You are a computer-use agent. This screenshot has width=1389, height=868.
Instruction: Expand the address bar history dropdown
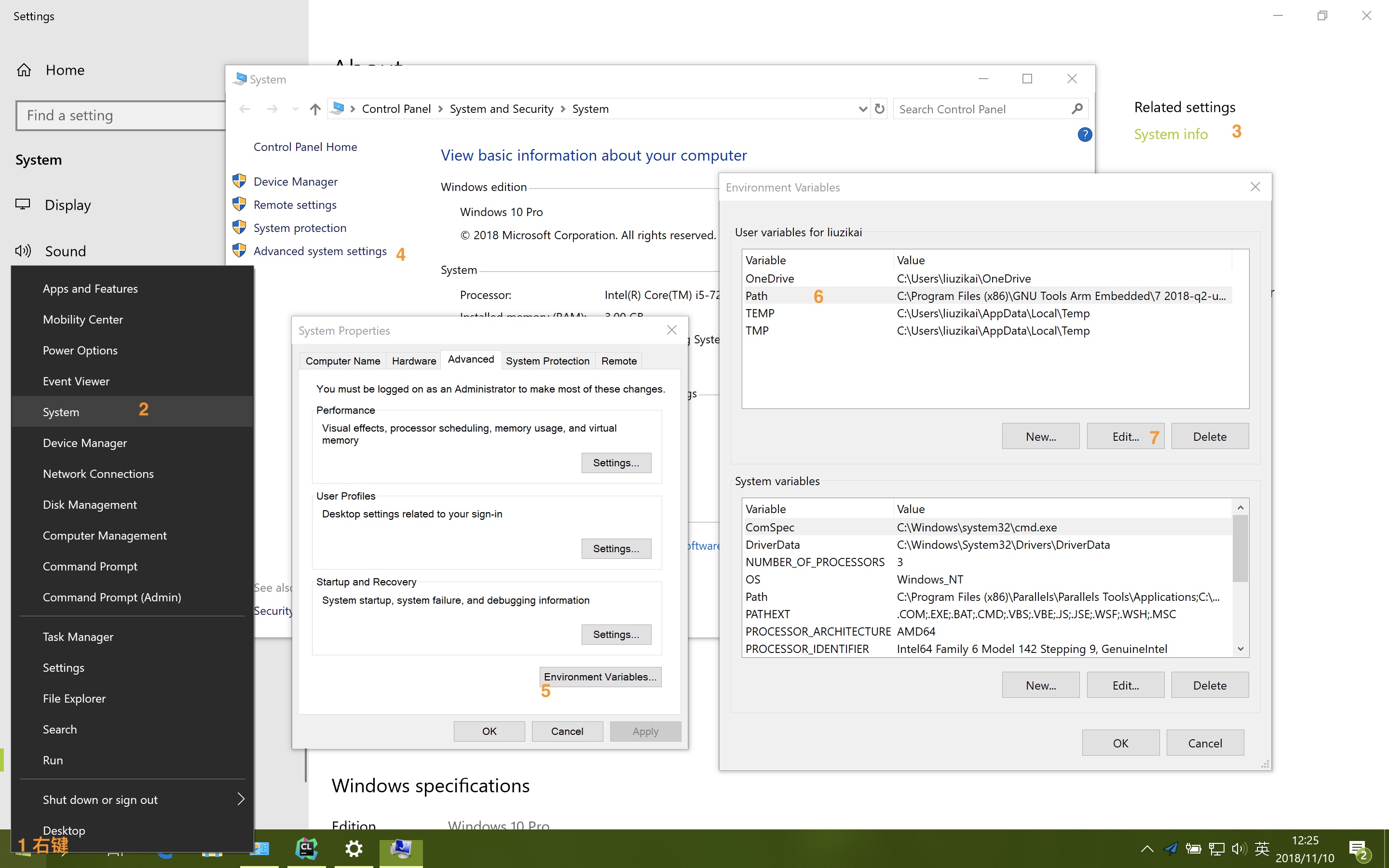click(862, 109)
